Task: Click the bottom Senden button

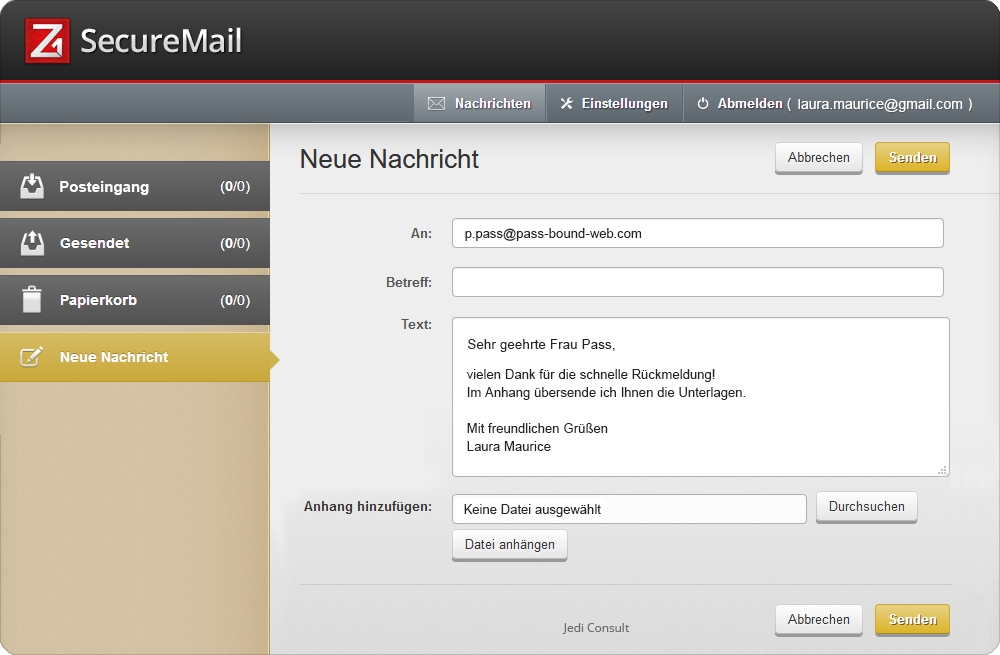Action: (x=913, y=619)
